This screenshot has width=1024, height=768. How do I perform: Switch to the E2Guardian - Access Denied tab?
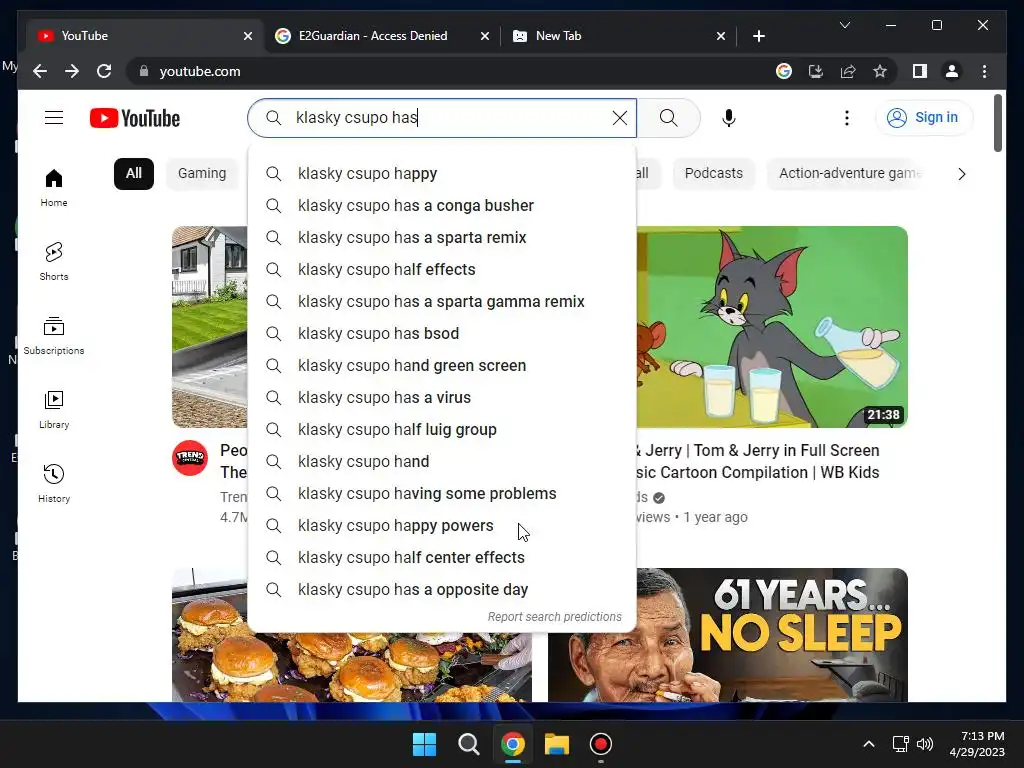tap(372, 36)
